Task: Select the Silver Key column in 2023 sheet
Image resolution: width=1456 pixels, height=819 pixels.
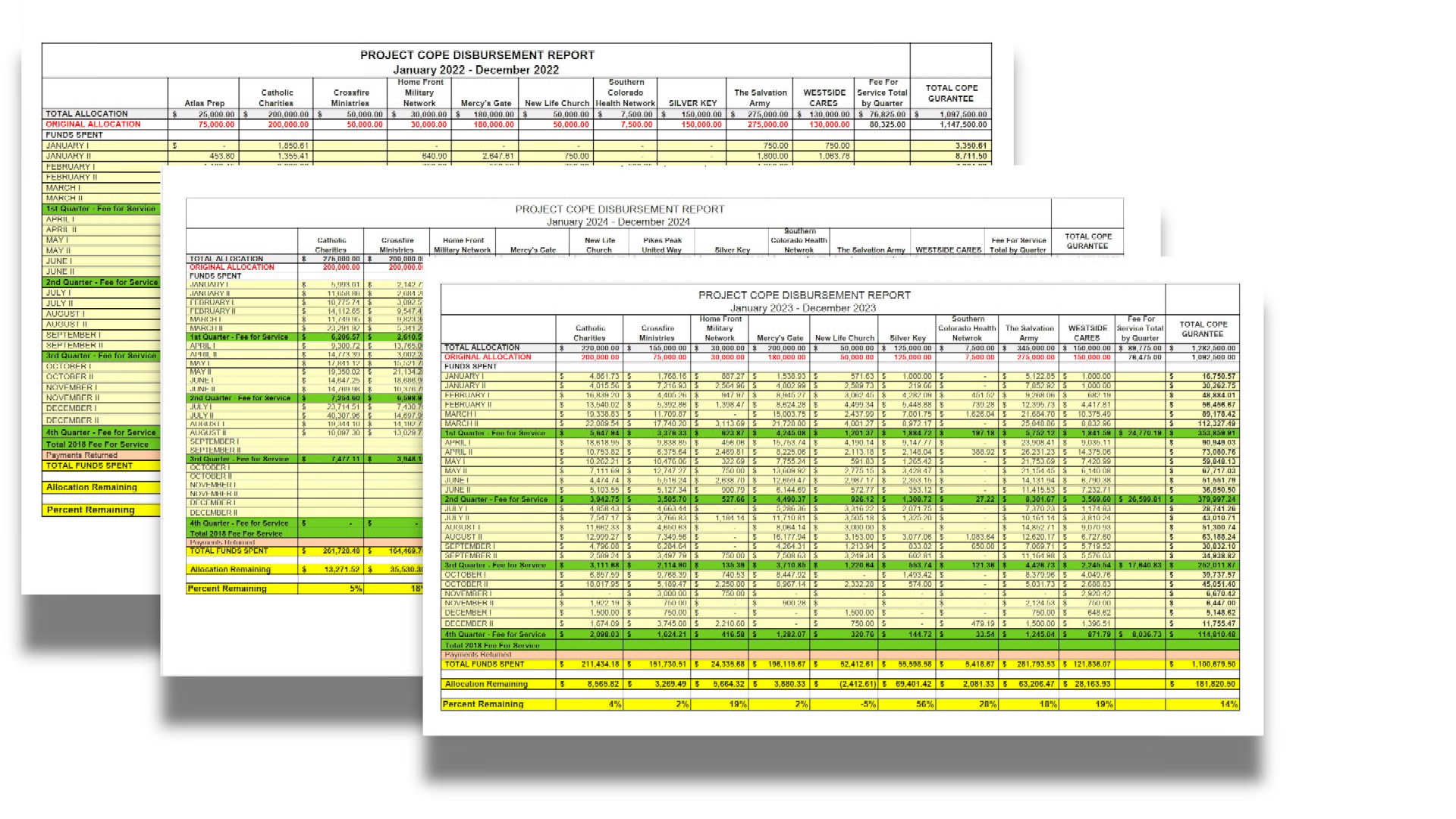Action: 907,338
